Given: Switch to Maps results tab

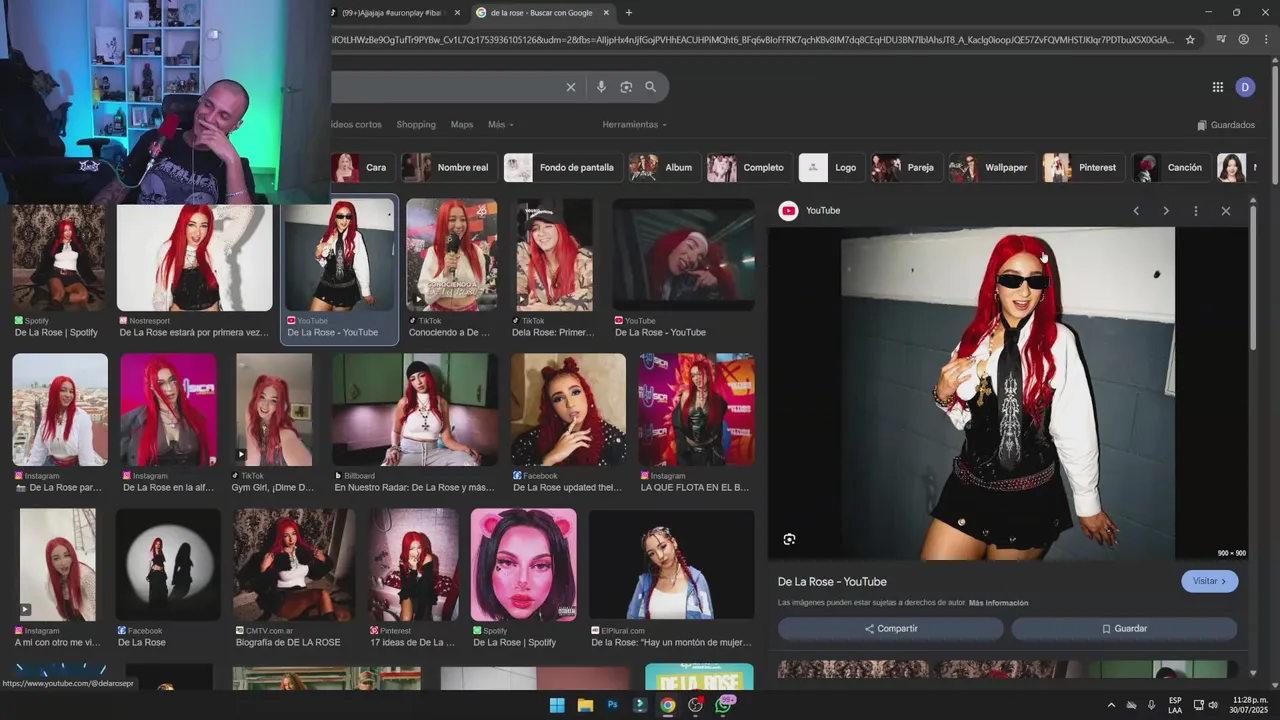Looking at the screenshot, I should pos(462,125).
